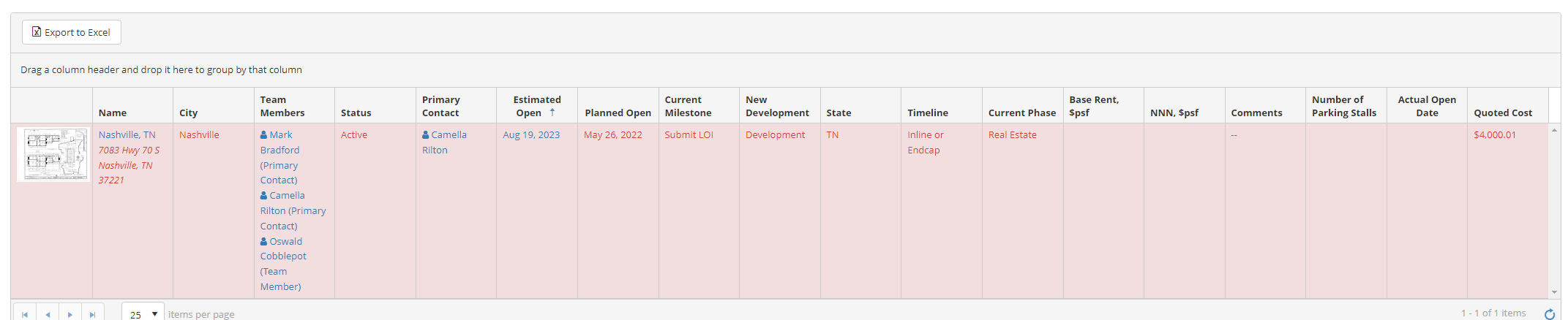This screenshot has height=320, width=1568.
Task: Open Oswald Cobblepot team member link
Action: coord(283,248)
